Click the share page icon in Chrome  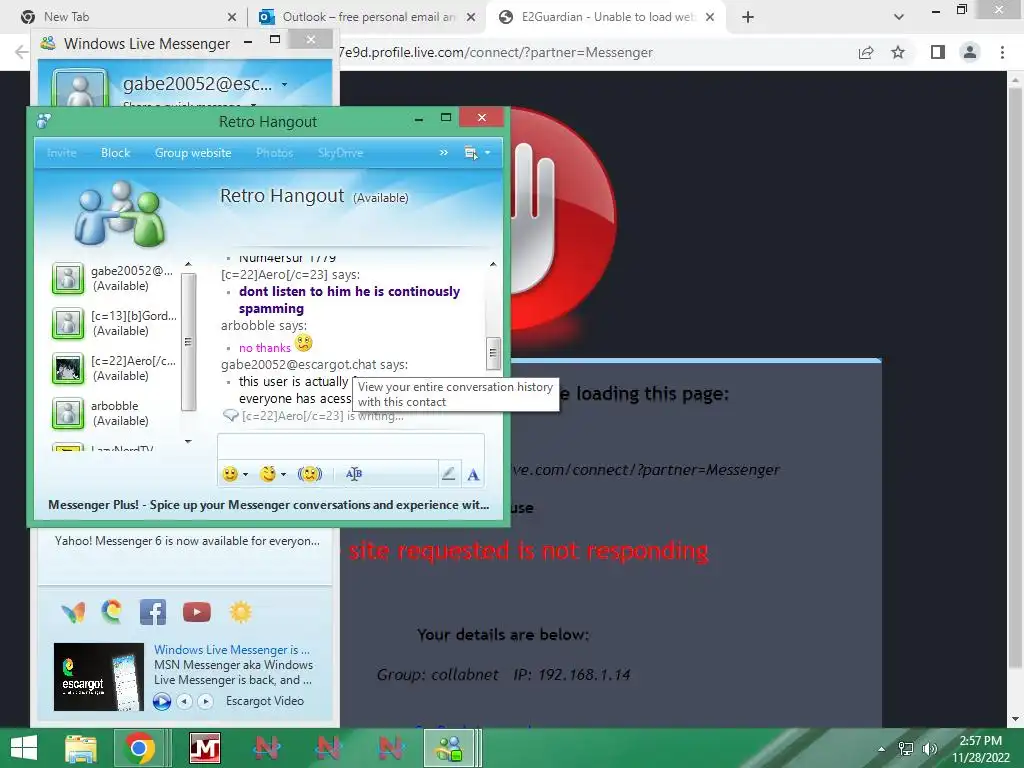tap(866, 52)
